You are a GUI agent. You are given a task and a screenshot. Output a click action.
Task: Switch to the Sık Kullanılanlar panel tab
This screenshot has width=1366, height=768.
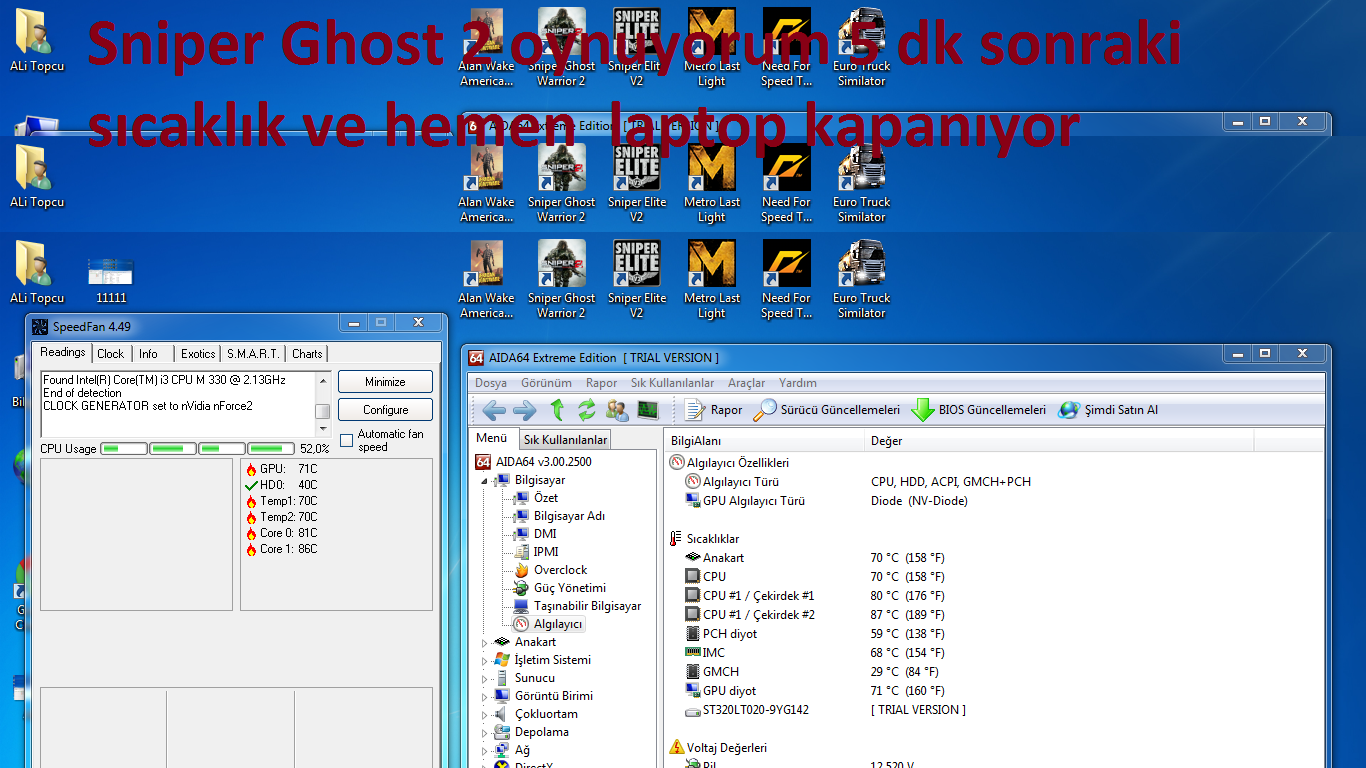[x=566, y=440]
